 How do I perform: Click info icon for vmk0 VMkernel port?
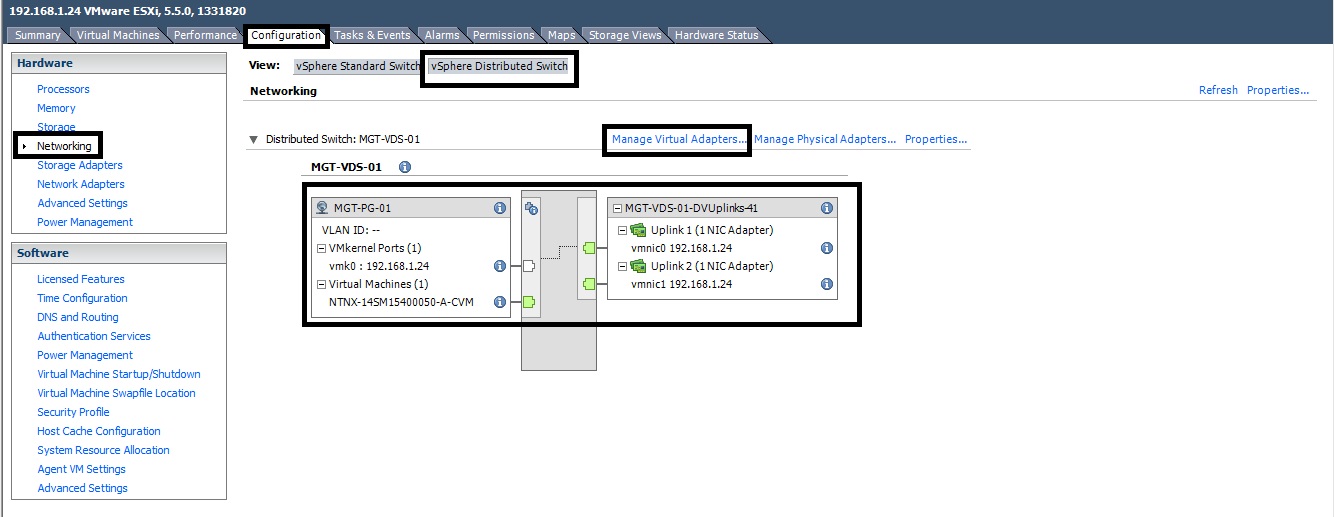499,266
